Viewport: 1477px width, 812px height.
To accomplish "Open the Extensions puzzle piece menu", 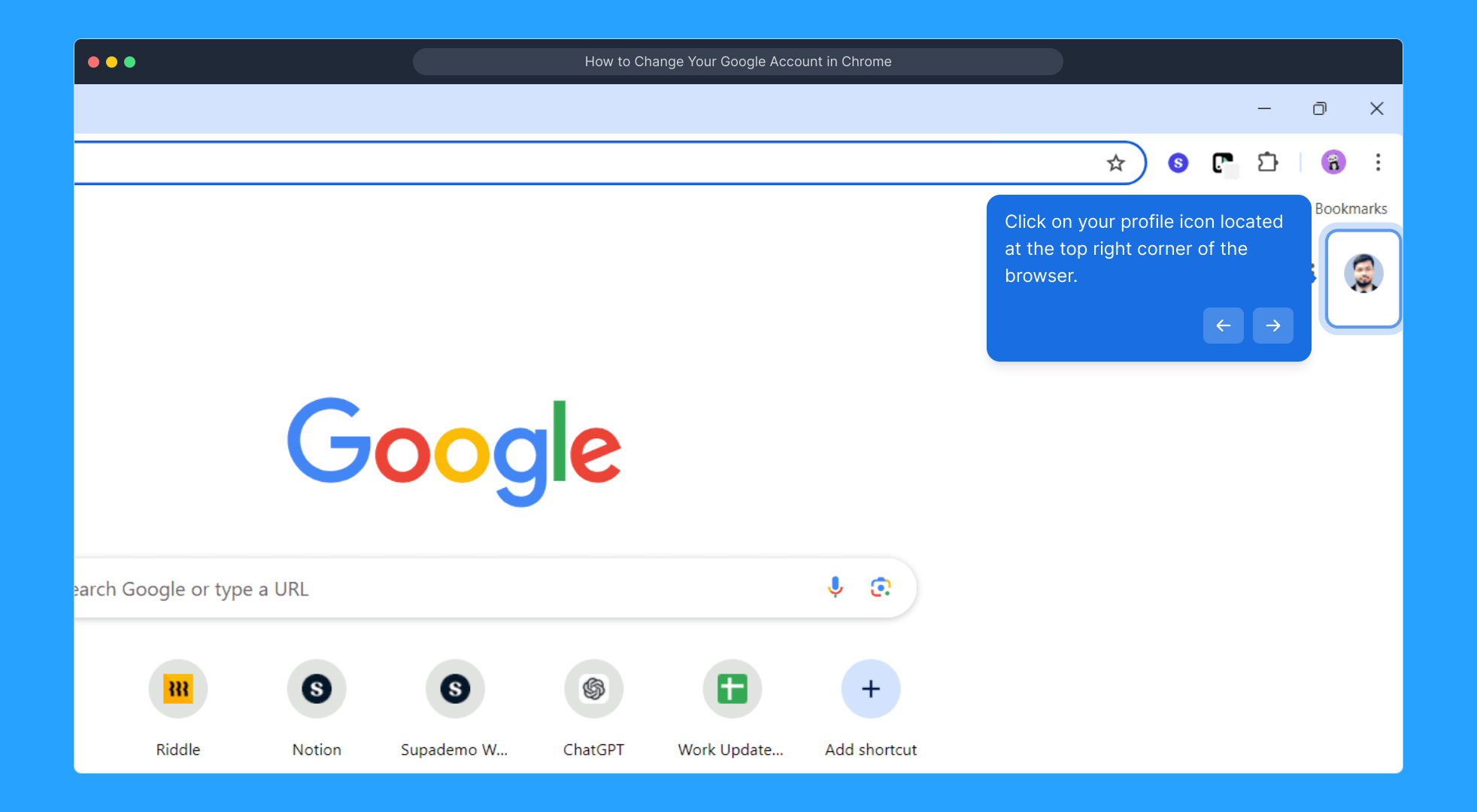I will tap(1268, 162).
